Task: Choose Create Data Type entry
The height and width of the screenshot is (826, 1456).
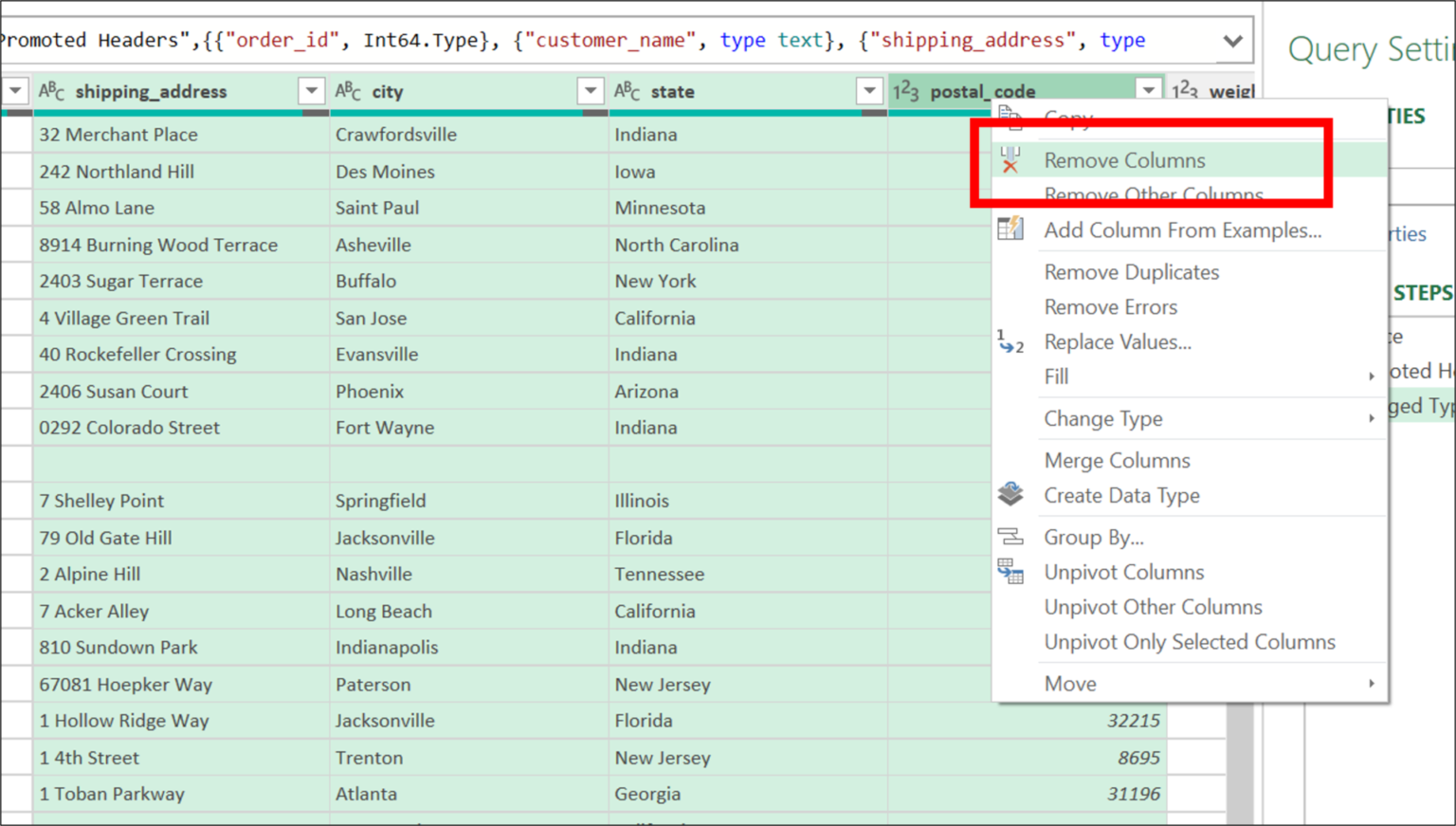Action: point(1189,495)
